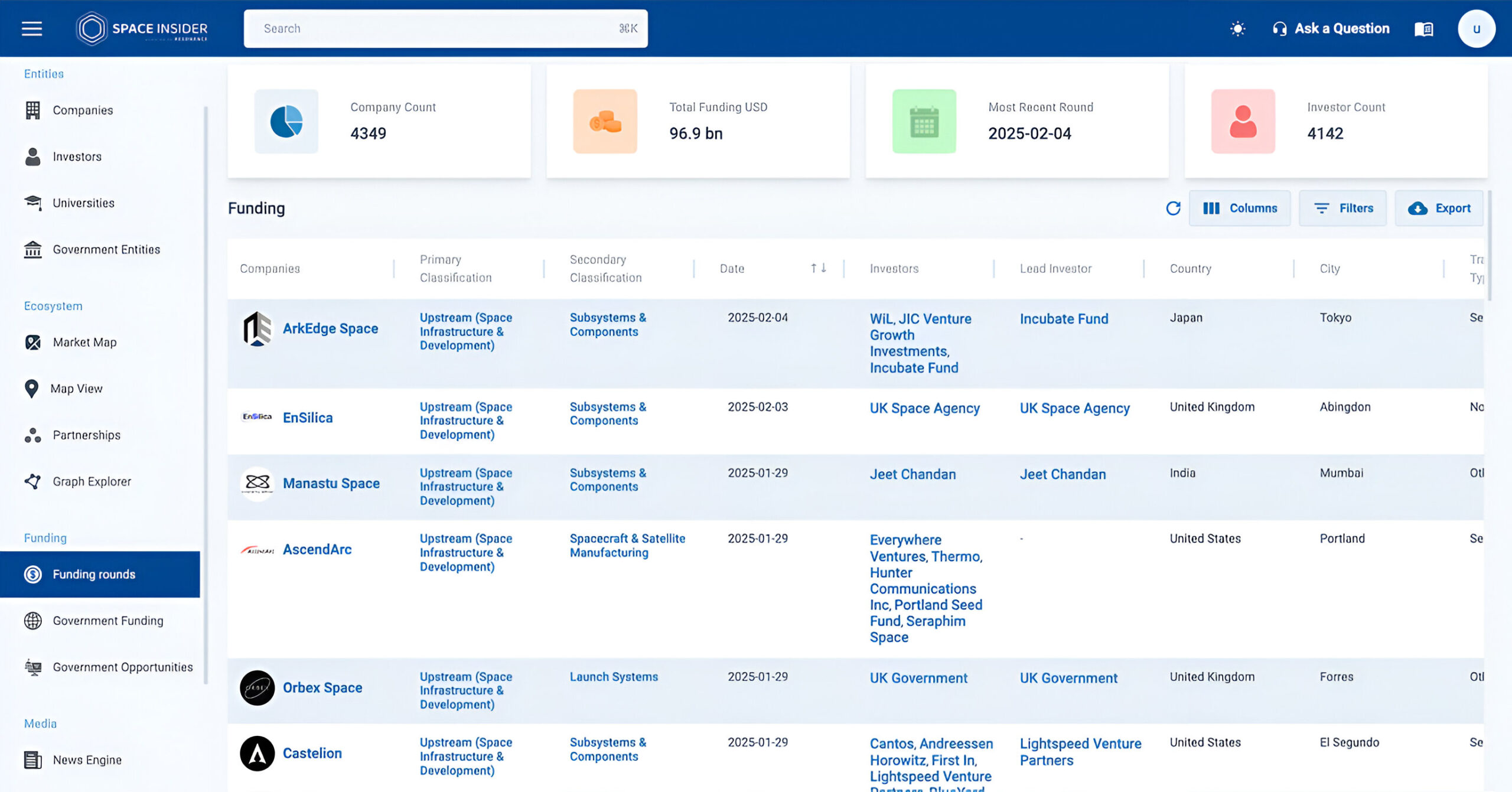1512x792 pixels.
Task: Click the date 2025-02-03 cell
Action: pos(757,407)
